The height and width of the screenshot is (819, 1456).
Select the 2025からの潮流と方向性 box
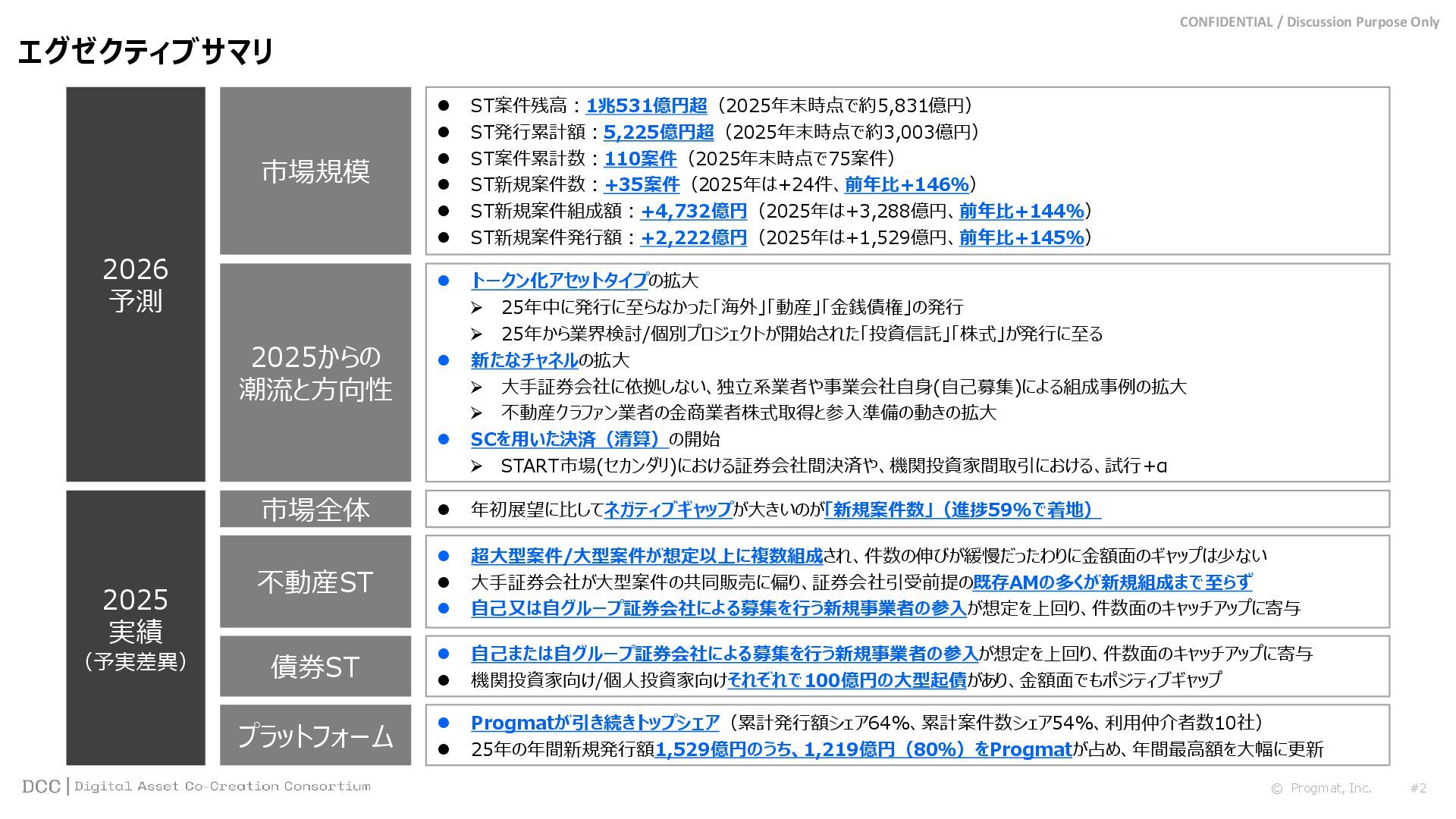point(315,372)
